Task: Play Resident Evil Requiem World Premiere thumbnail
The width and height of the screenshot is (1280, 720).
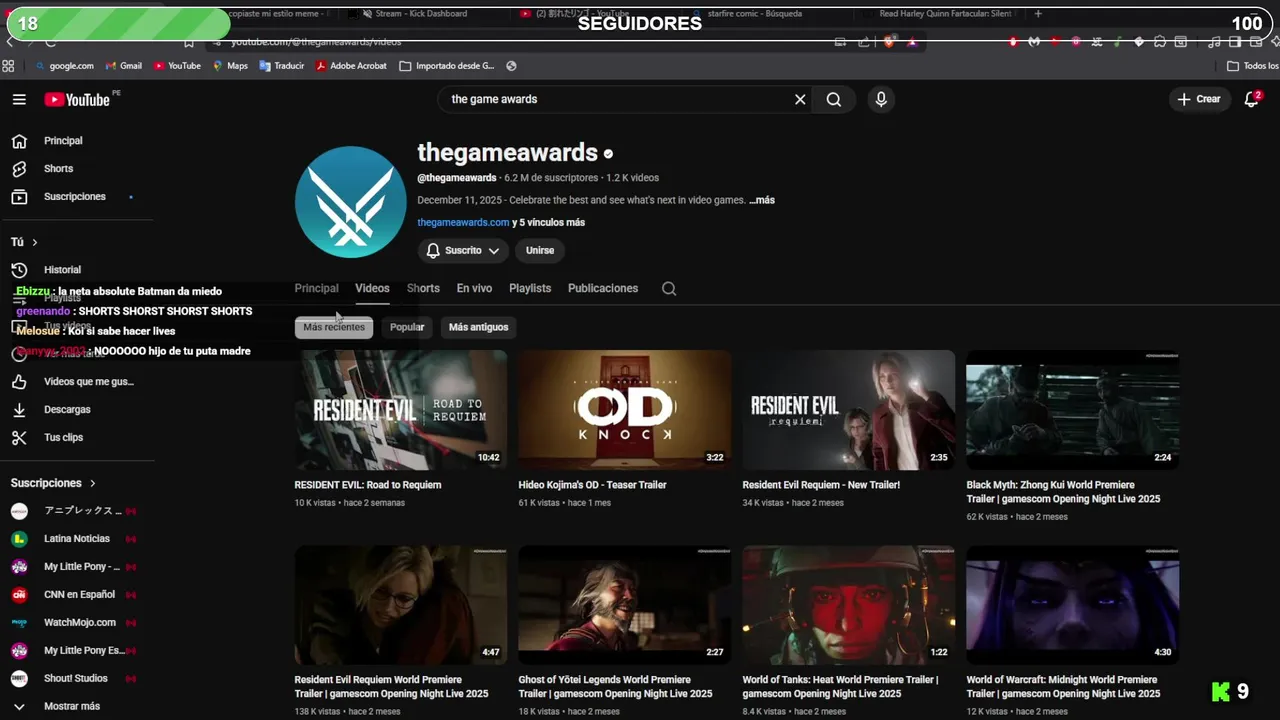Action: 401,605
